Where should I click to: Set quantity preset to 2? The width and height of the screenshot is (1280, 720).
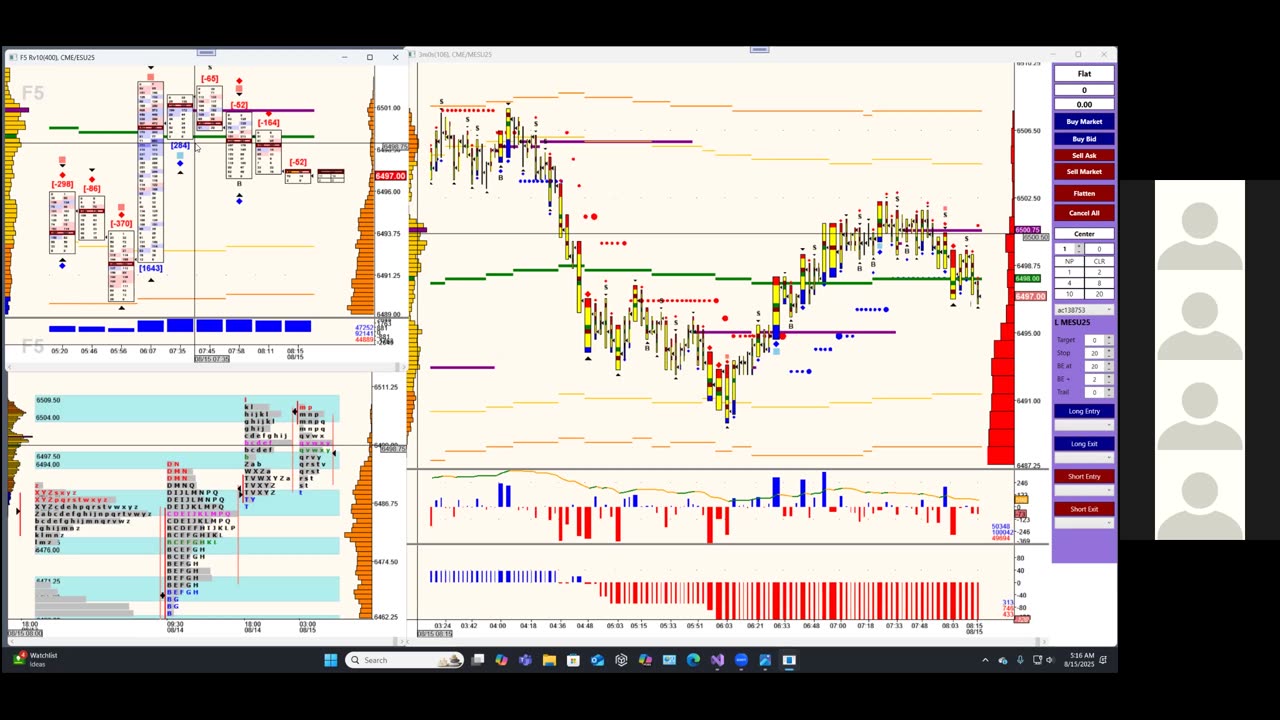pos(1099,272)
